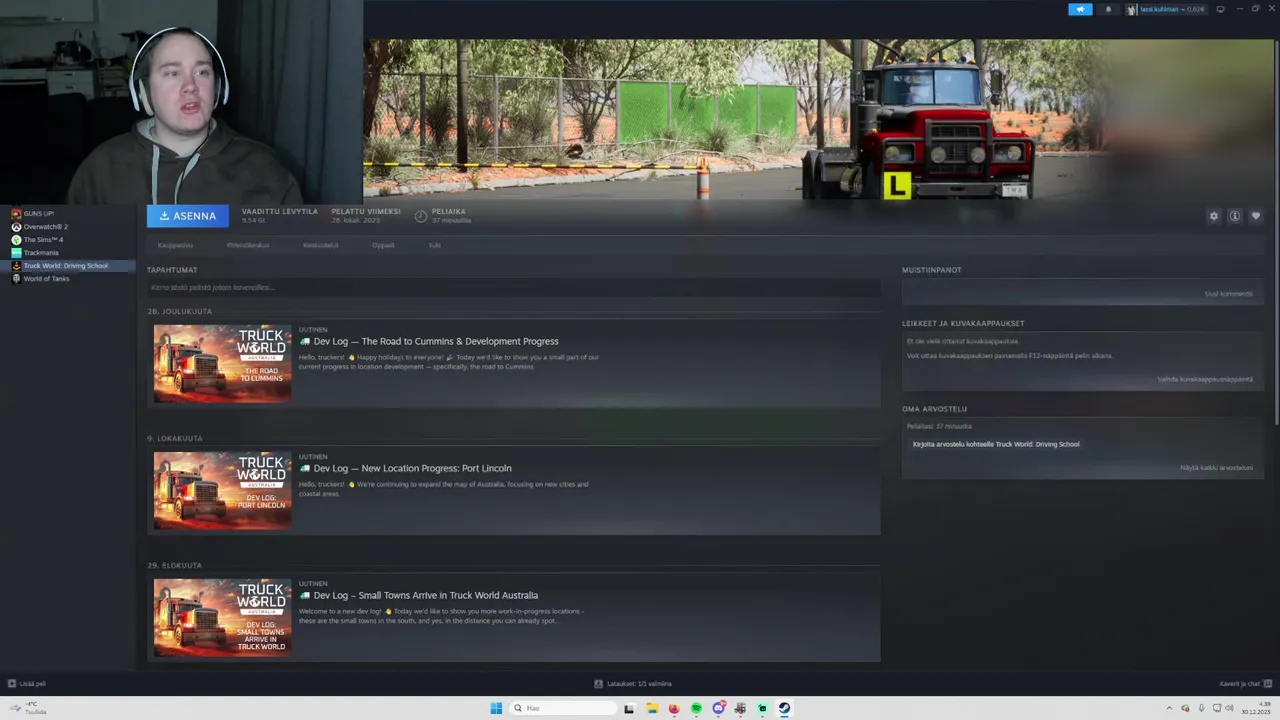Open the lassi.kuhlman account dropdown

tap(1165, 9)
